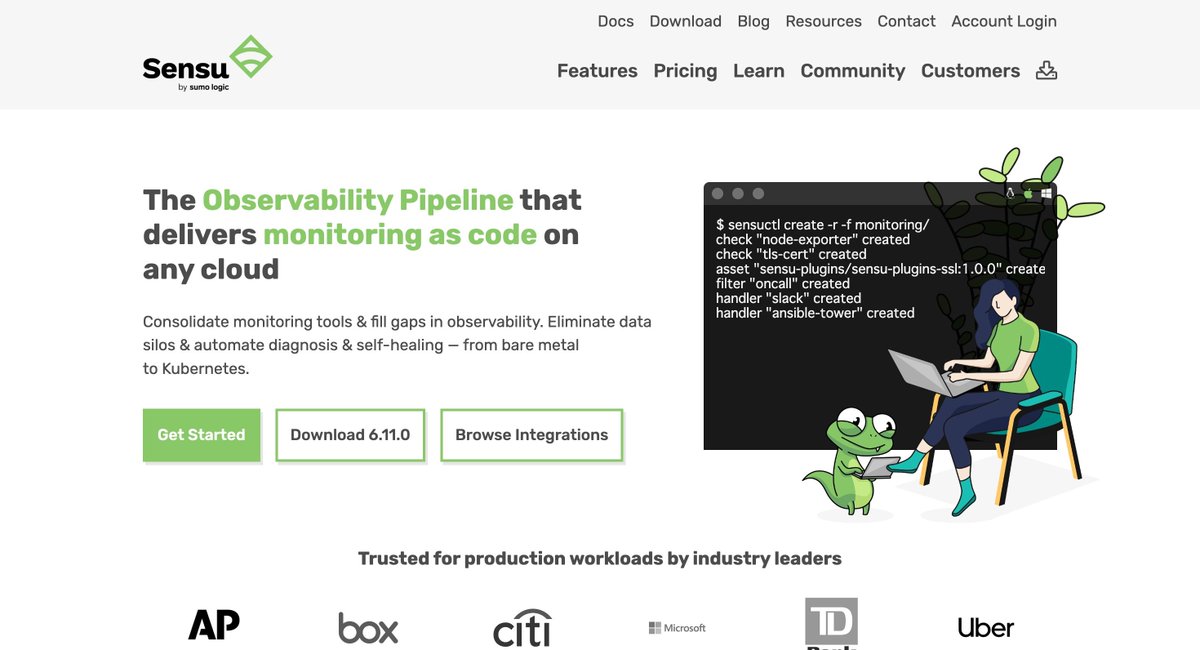
Task: Open the Customers menu item
Action: click(x=971, y=71)
